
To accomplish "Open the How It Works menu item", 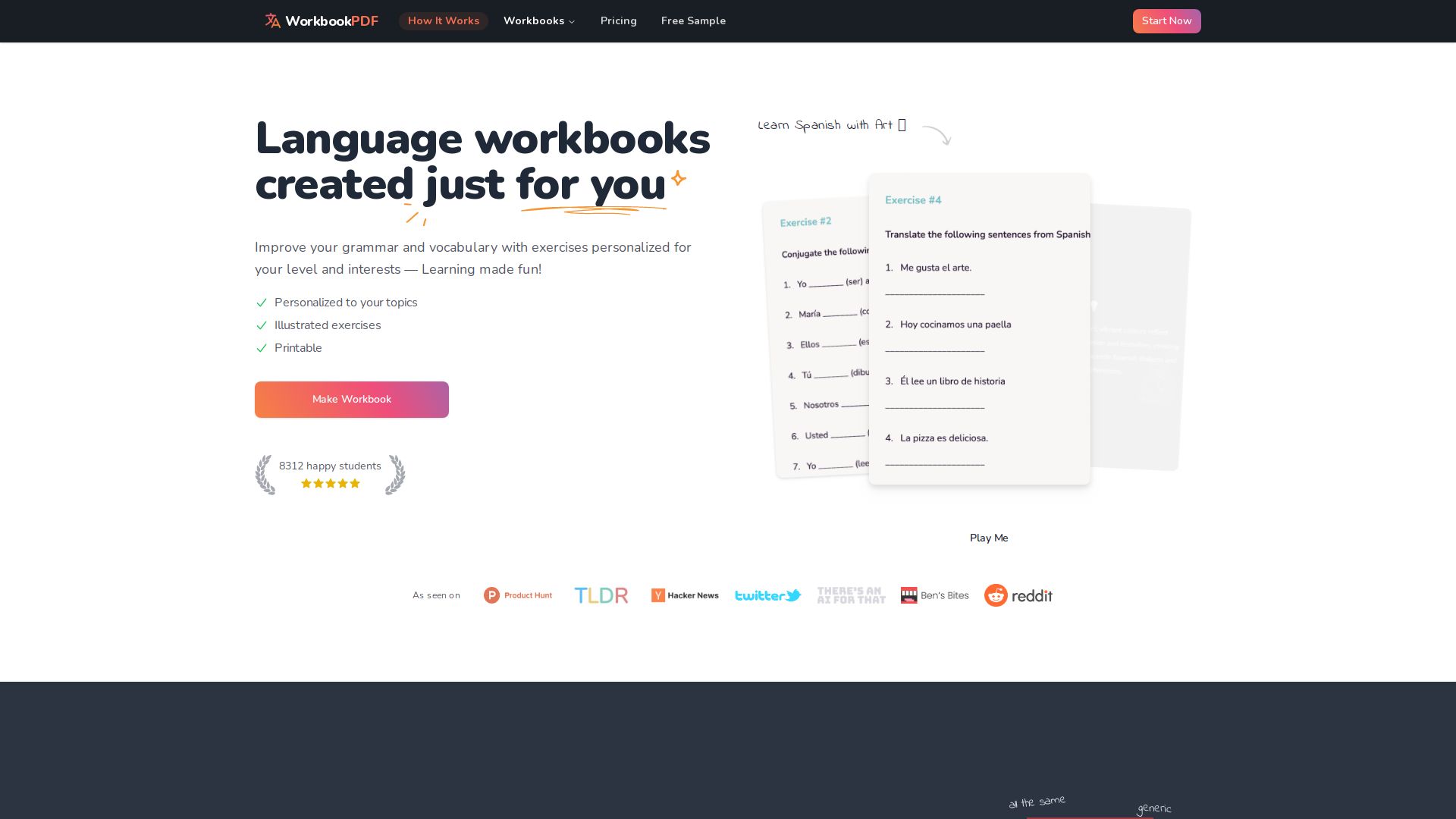I will (x=444, y=20).
